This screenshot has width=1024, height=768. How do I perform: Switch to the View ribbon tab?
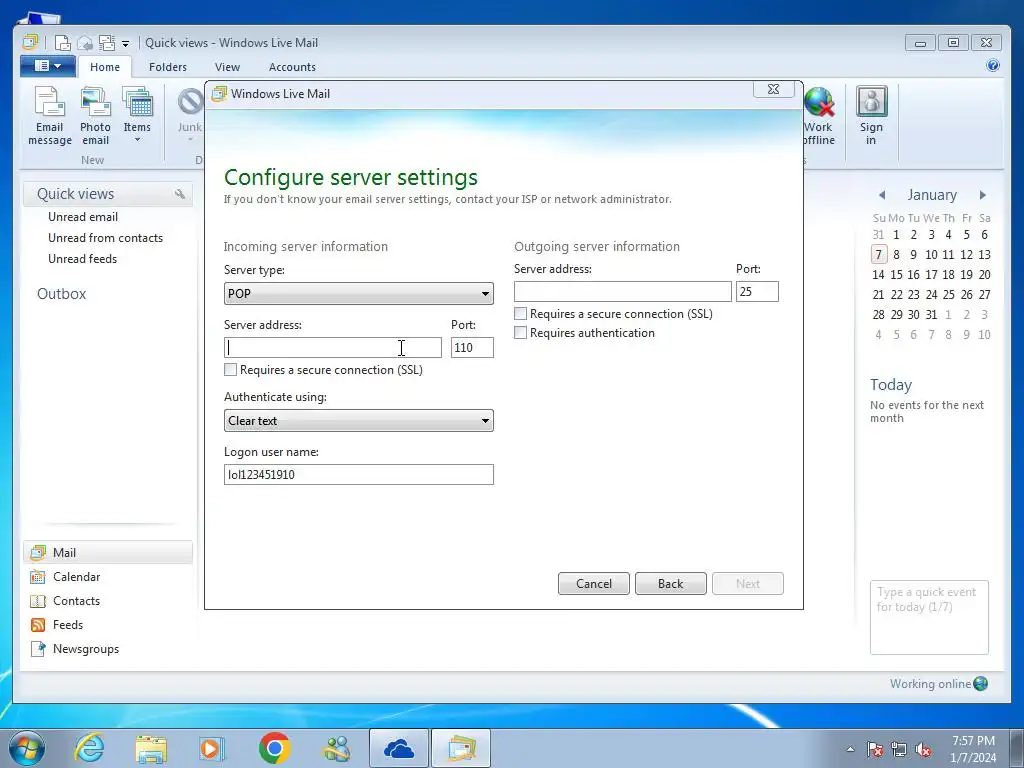[x=227, y=67]
